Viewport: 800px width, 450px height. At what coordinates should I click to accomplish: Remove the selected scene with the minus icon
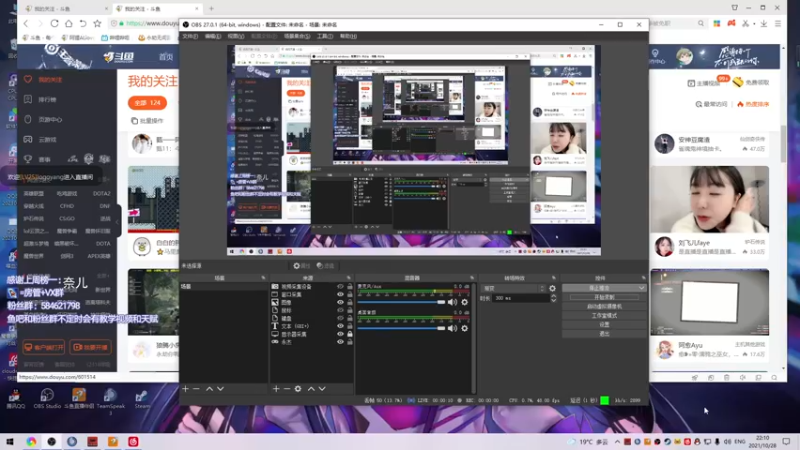click(196, 389)
